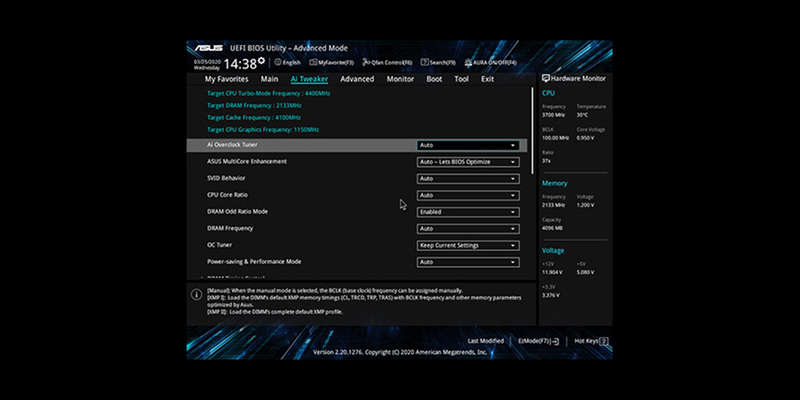Show Last Modified settings
This screenshot has height=400, width=800.
coord(486,341)
